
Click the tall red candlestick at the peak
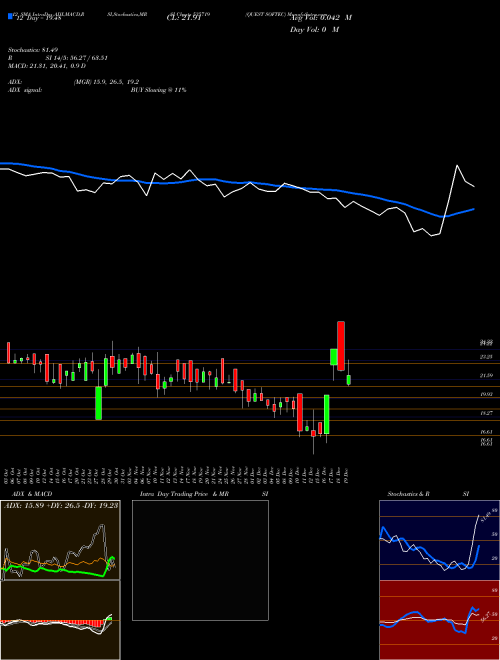[x=341, y=346]
